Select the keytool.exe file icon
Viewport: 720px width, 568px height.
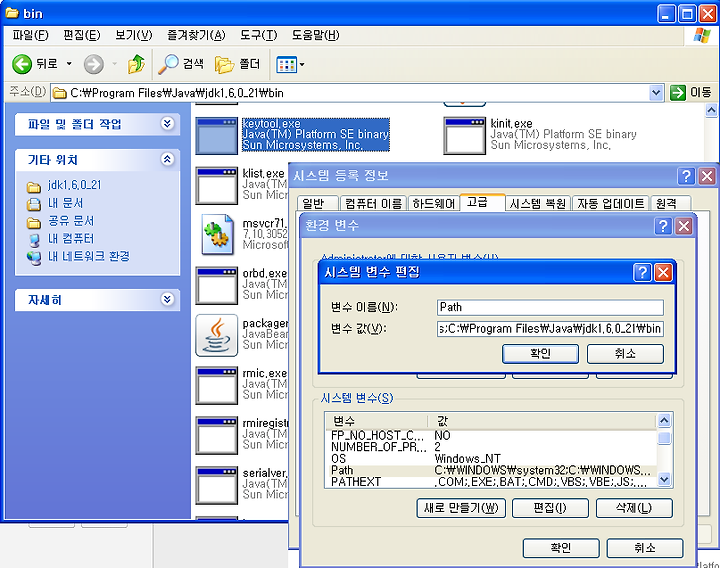click(x=217, y=135)
